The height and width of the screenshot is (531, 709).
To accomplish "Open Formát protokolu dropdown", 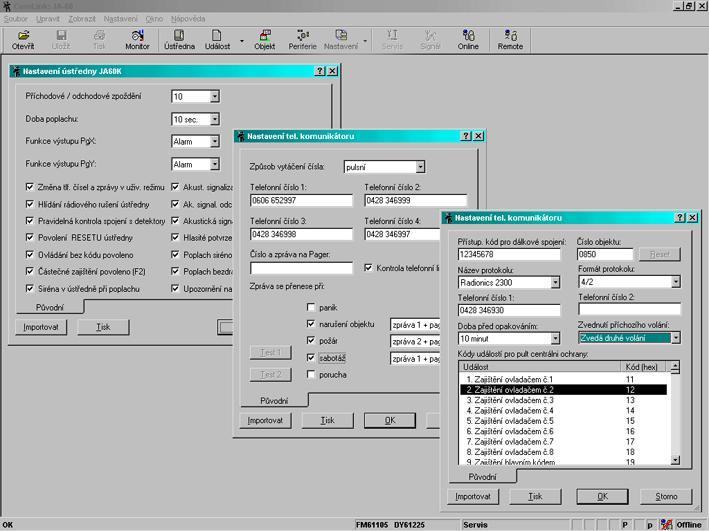I will 676,282.
